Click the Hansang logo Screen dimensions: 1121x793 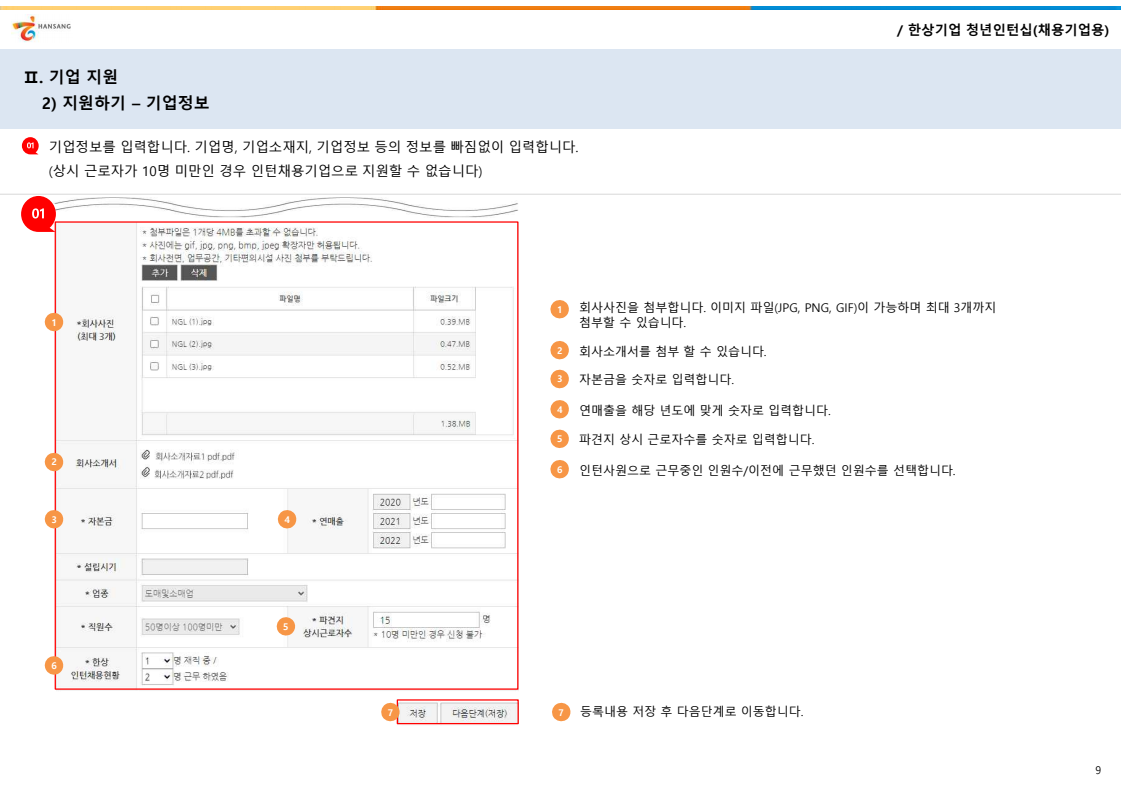click(x=42, y=30)
